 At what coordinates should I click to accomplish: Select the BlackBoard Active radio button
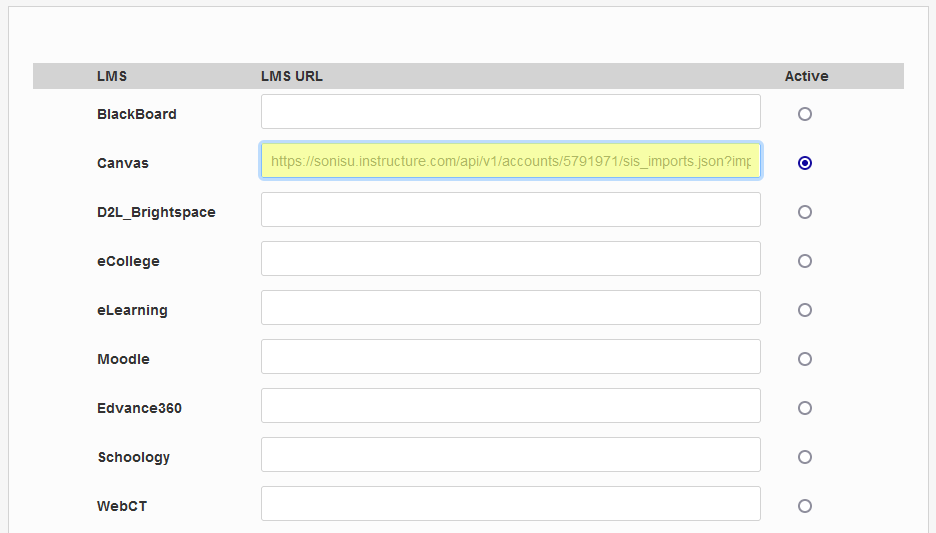(x=805, y=114)
